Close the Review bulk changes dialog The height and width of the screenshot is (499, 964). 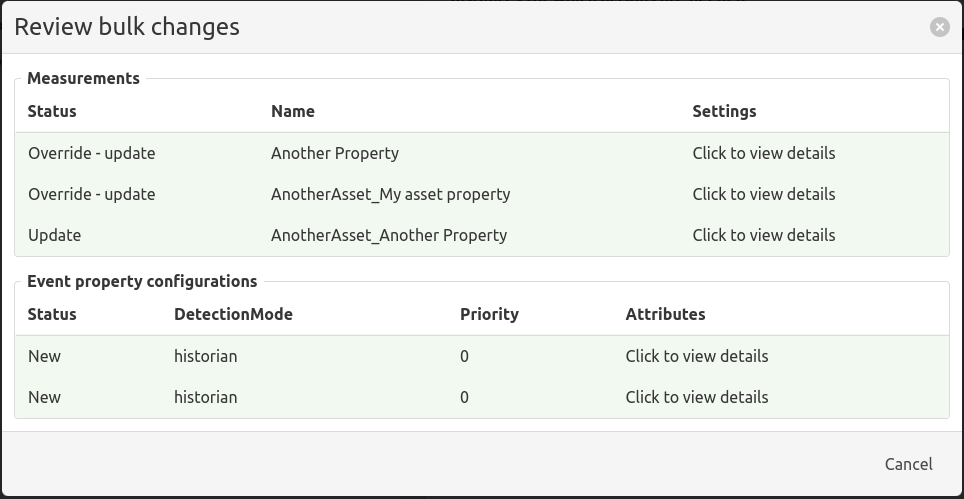tap(939, 27)
